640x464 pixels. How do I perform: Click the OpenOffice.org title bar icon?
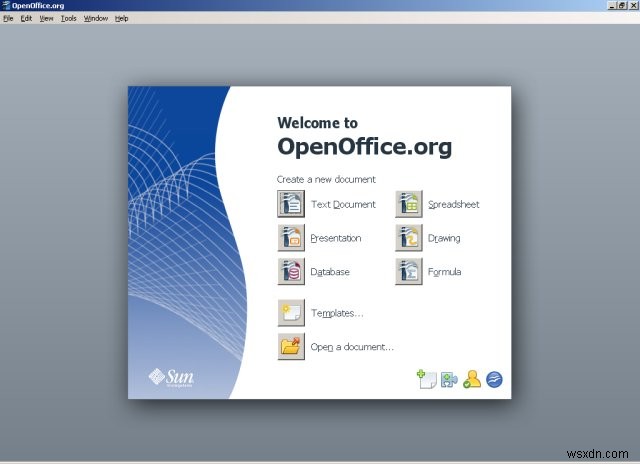(6, 5)
